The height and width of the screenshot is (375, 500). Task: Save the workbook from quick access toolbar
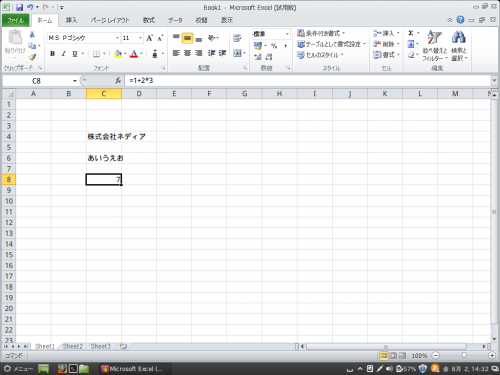(x=19, y=7)
